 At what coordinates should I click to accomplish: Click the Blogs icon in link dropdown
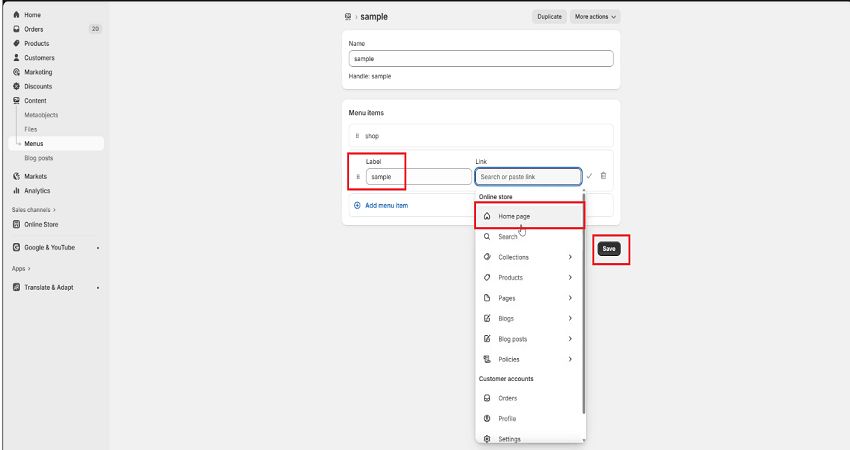[487, 318]
